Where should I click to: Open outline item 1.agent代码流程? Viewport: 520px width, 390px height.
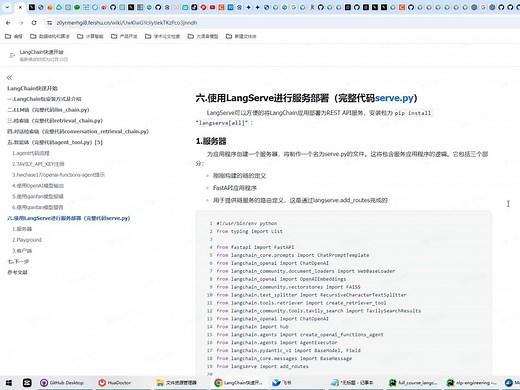tap(31, 153)
